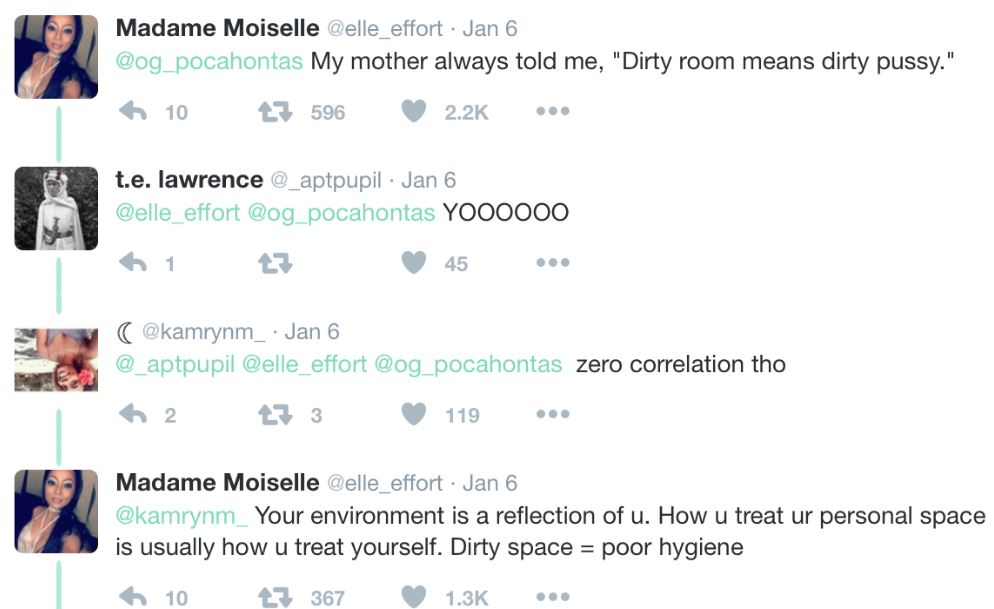Reply to the Dirty space tweet

point(133,597)
